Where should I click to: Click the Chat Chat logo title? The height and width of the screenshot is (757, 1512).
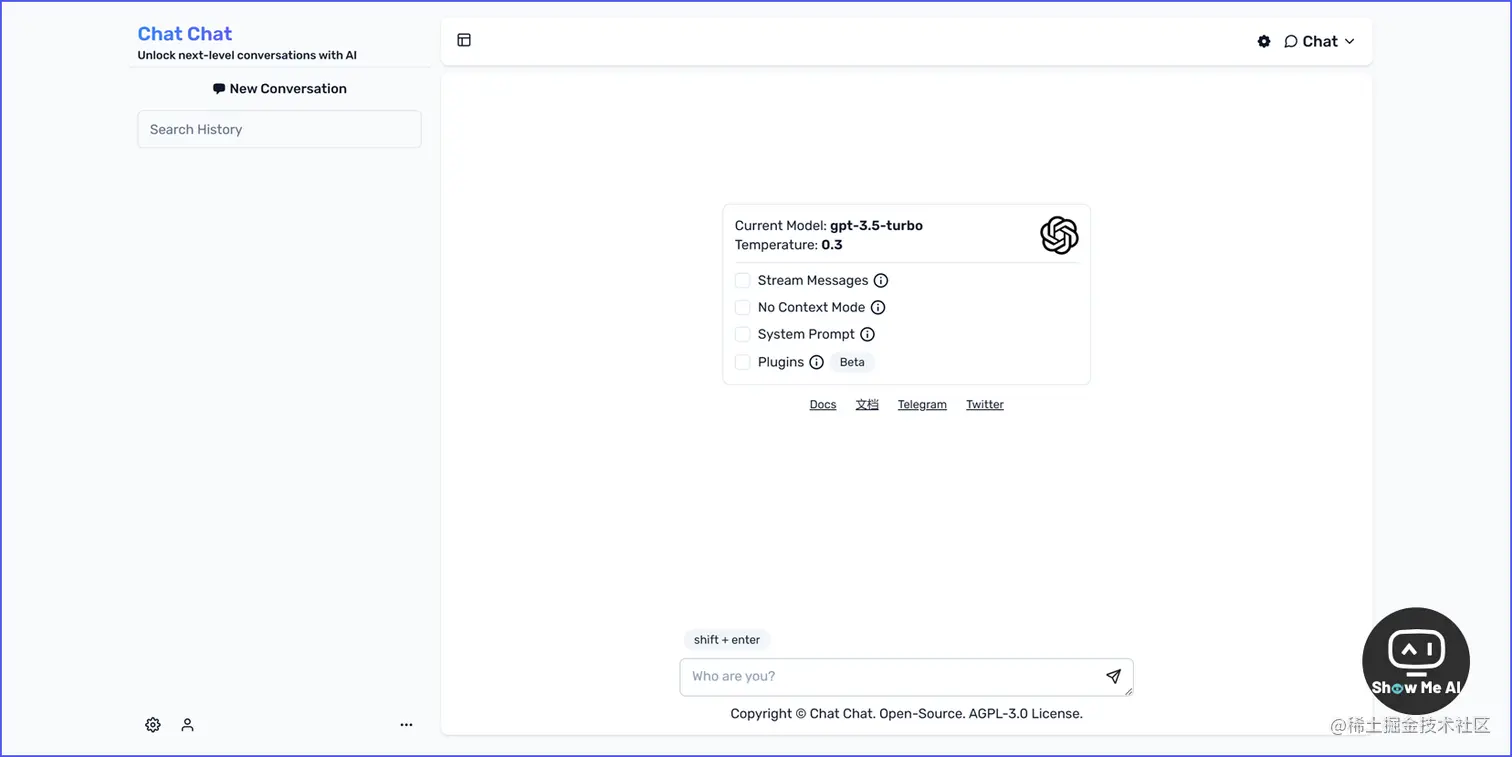coord(185,34)
